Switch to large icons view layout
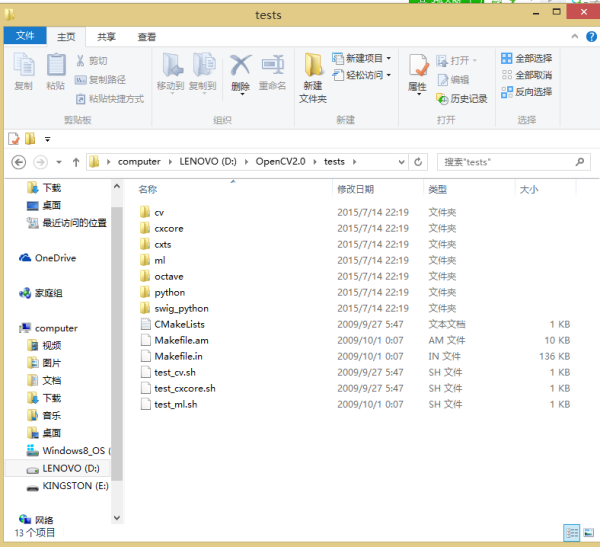 click(589, 532)
